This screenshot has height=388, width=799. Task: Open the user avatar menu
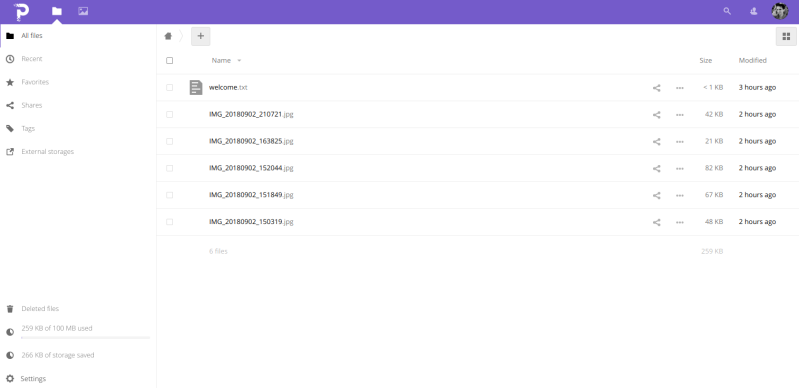780,11
